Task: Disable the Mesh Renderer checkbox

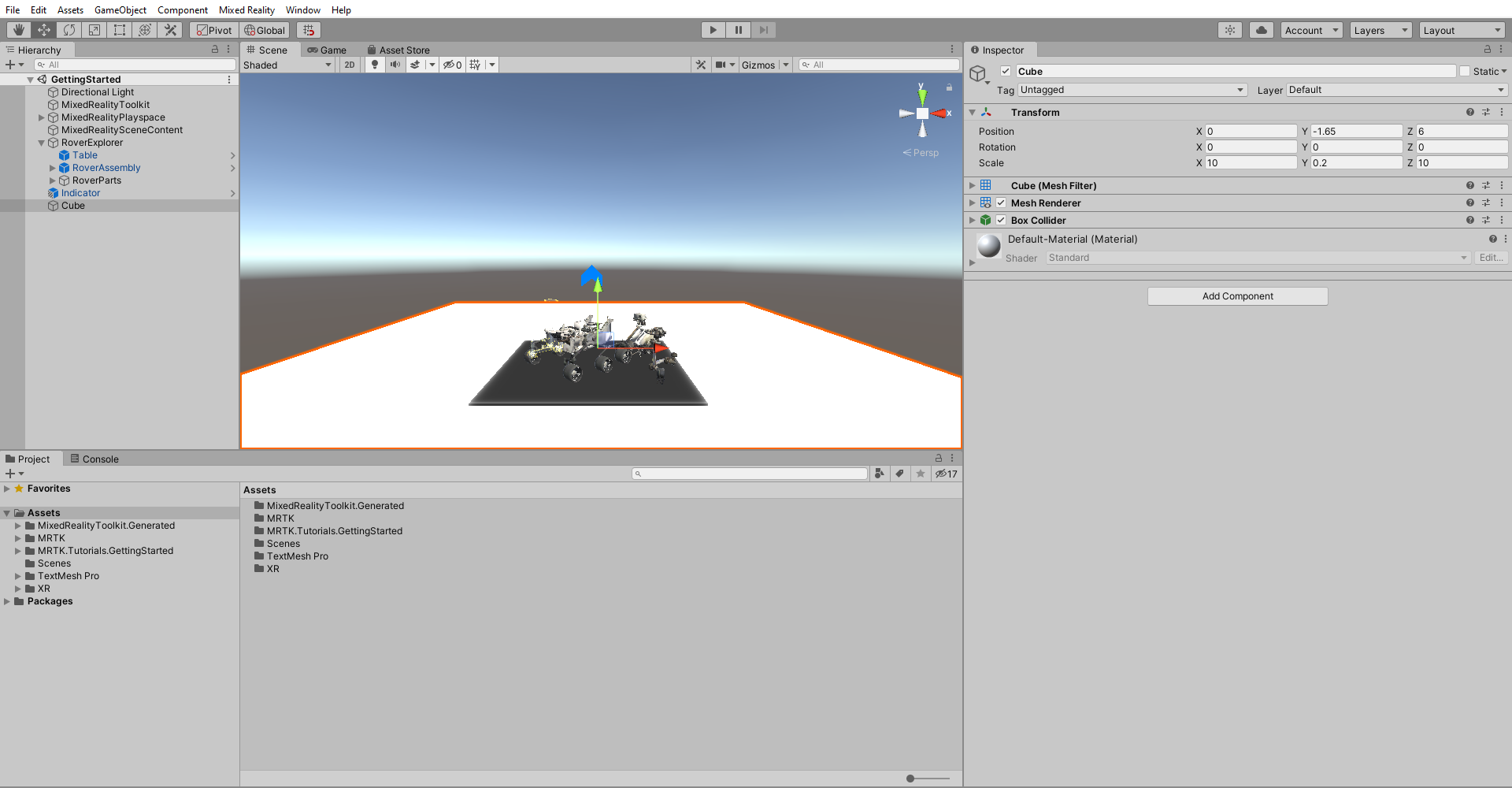Action: click(x=1001, y=203)
